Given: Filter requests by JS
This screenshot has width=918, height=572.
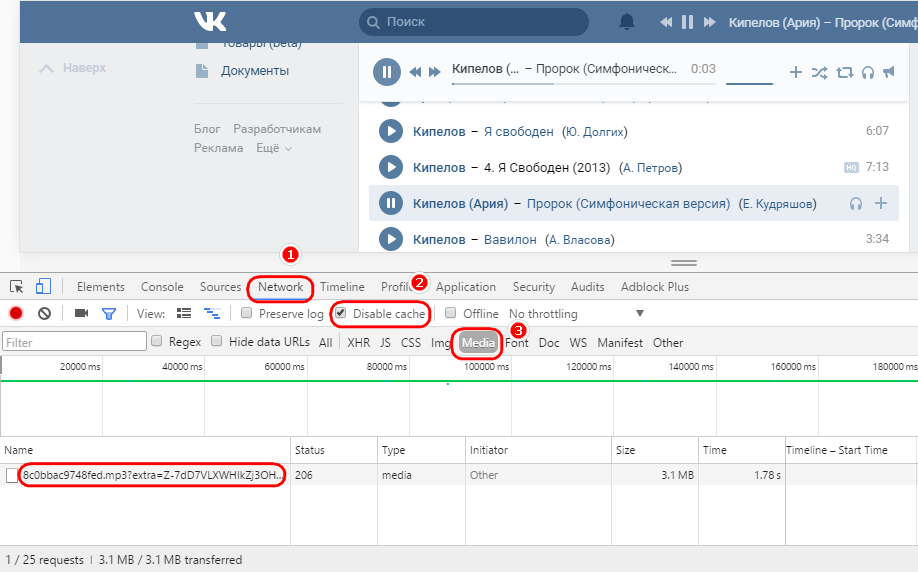Looking at the screenshot, I should tap(385, 343).
